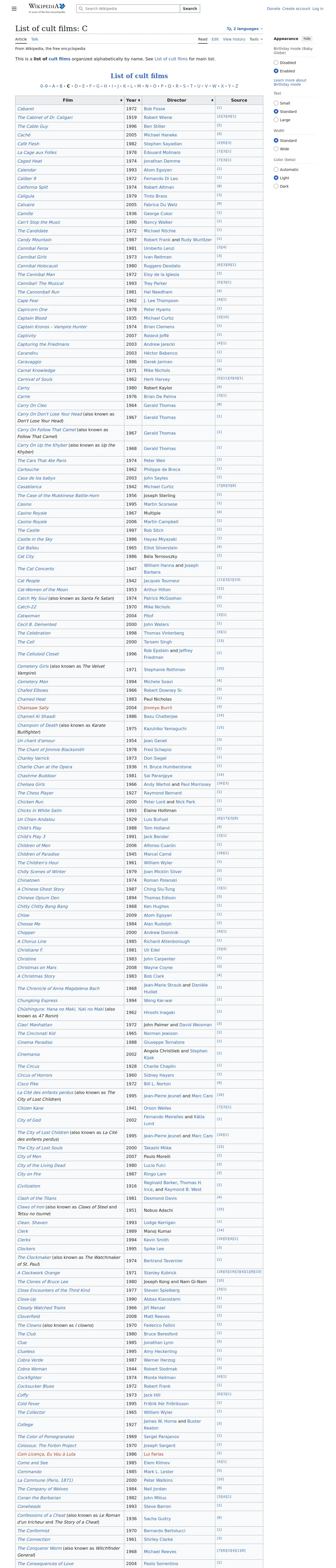
Task: Expand the 2 languages dropdown
Action: pyautogui.click(x=245, y=28)
